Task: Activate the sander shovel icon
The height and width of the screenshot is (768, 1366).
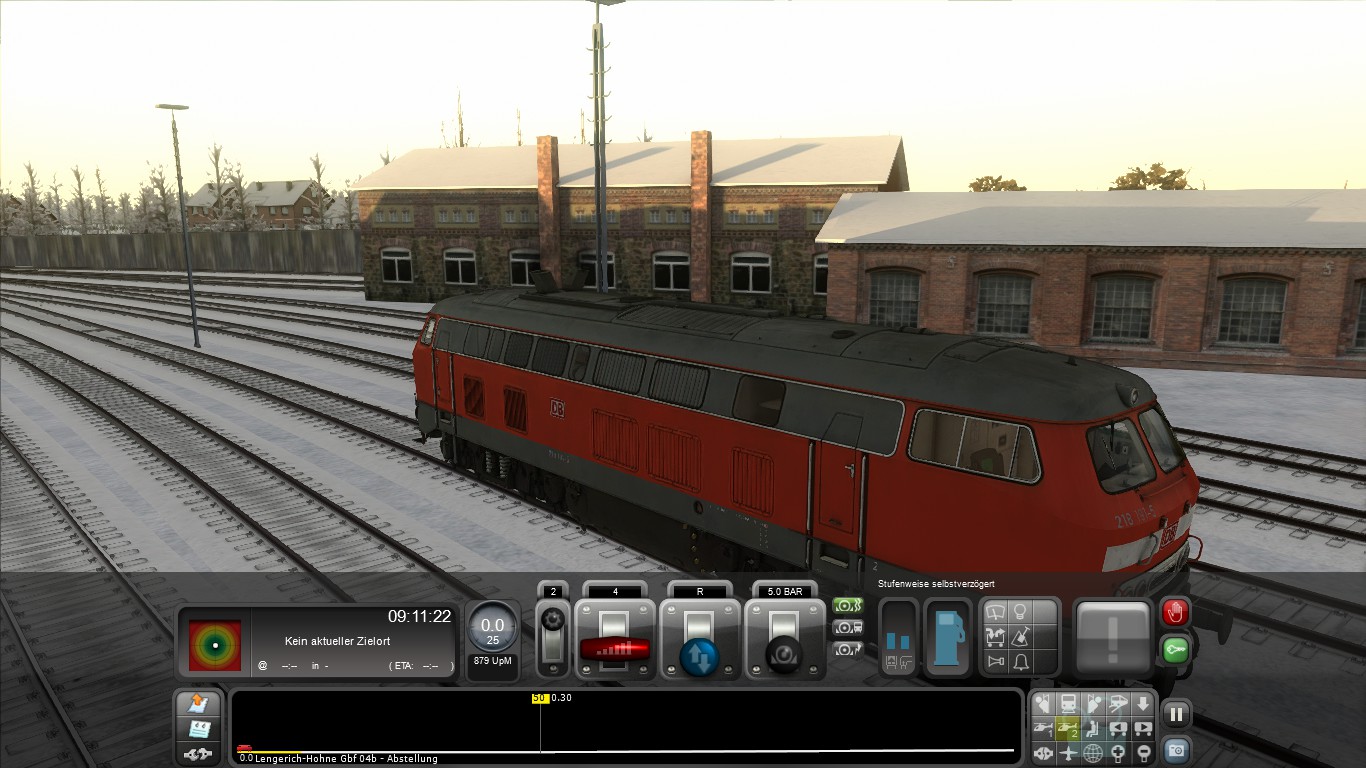Action: point(1020,636)
